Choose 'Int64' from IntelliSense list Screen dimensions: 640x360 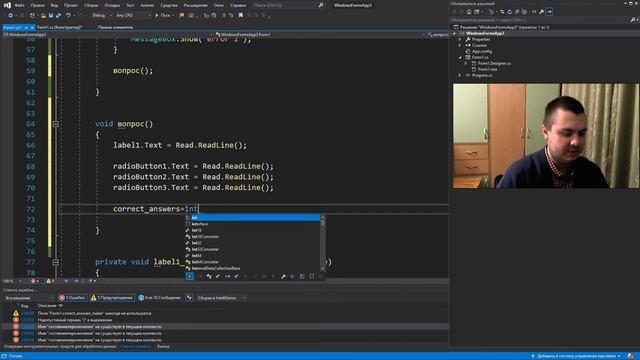pos(253,256)
